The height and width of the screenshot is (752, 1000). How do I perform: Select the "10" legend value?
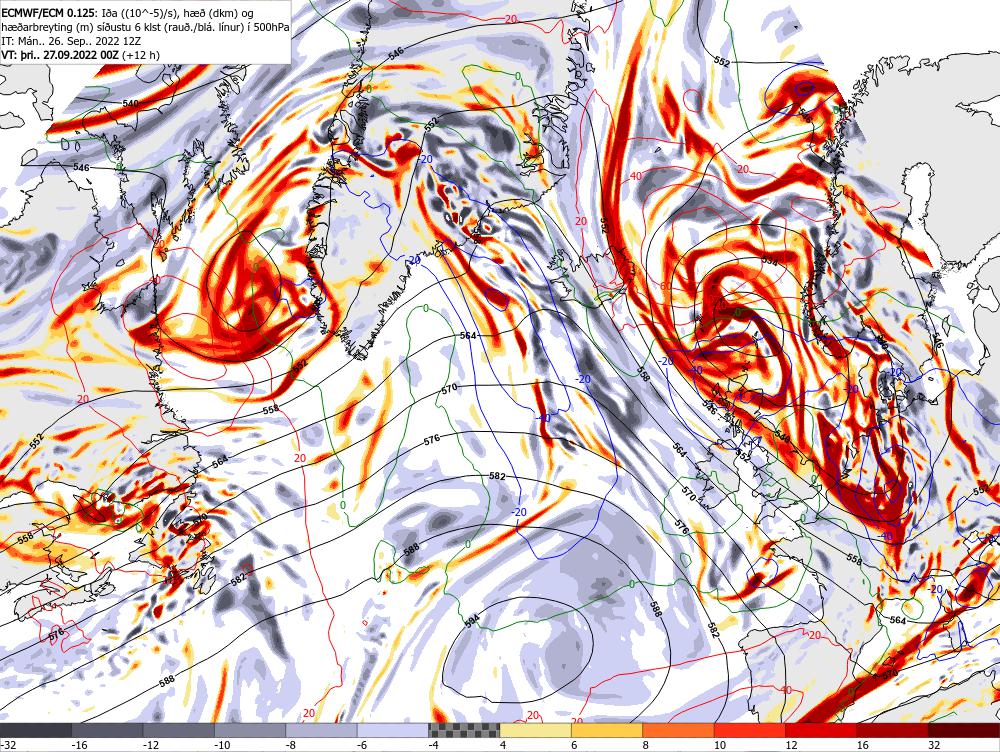[x=720, y=745]
